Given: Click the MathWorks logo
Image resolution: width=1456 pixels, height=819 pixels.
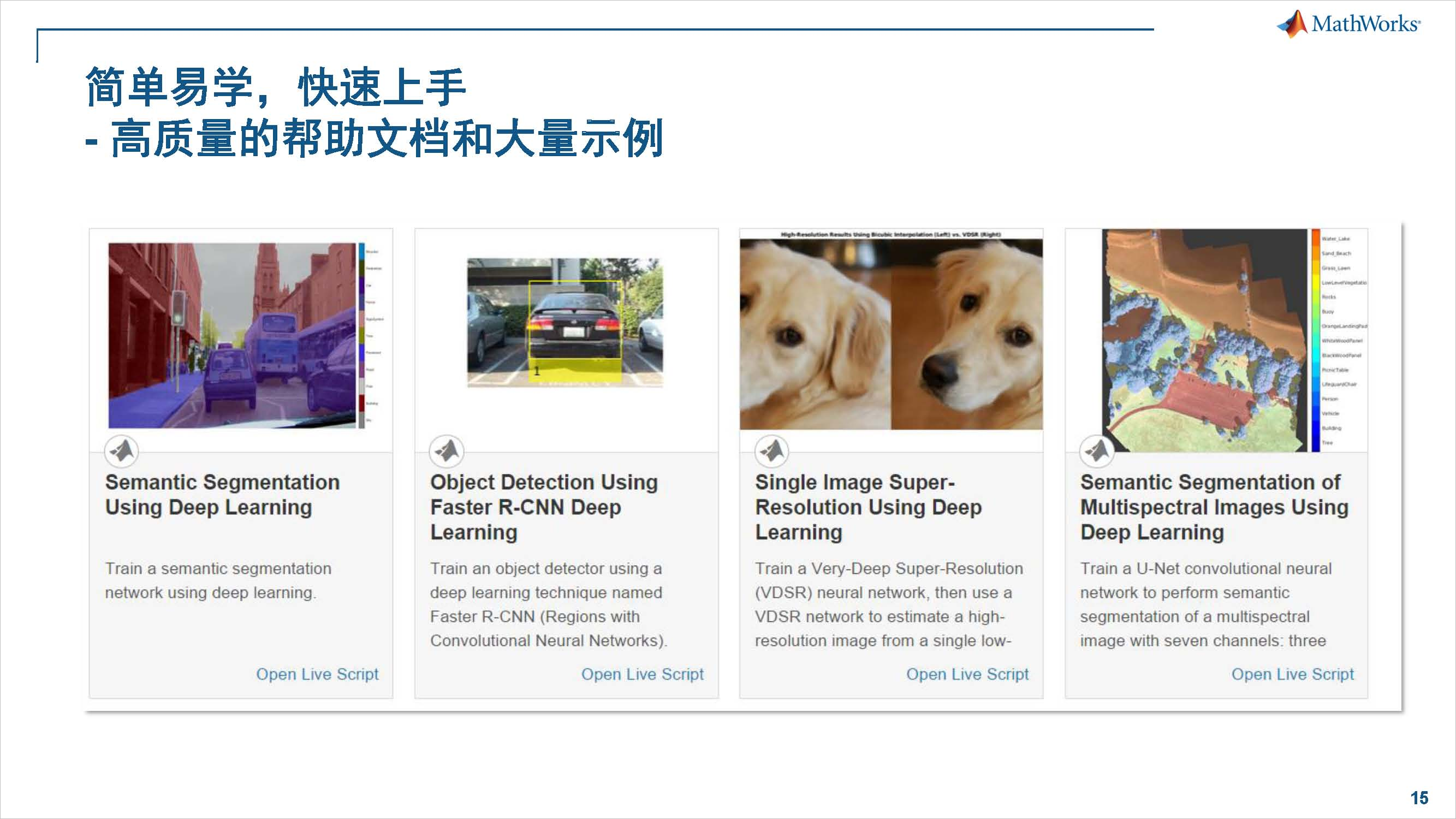Looking at the screenshot, I should point(1348,23).
